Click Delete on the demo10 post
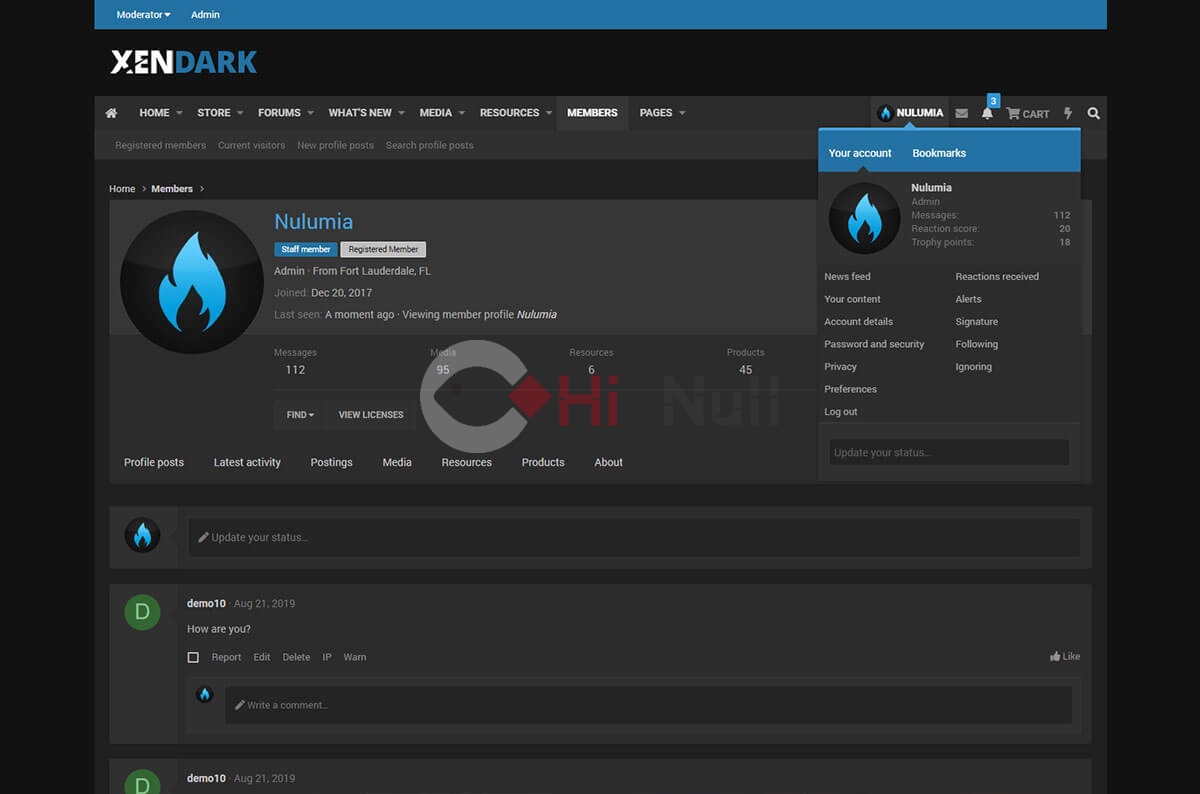This screenshot has width=1200, height=794. click(x=296, y=658)
